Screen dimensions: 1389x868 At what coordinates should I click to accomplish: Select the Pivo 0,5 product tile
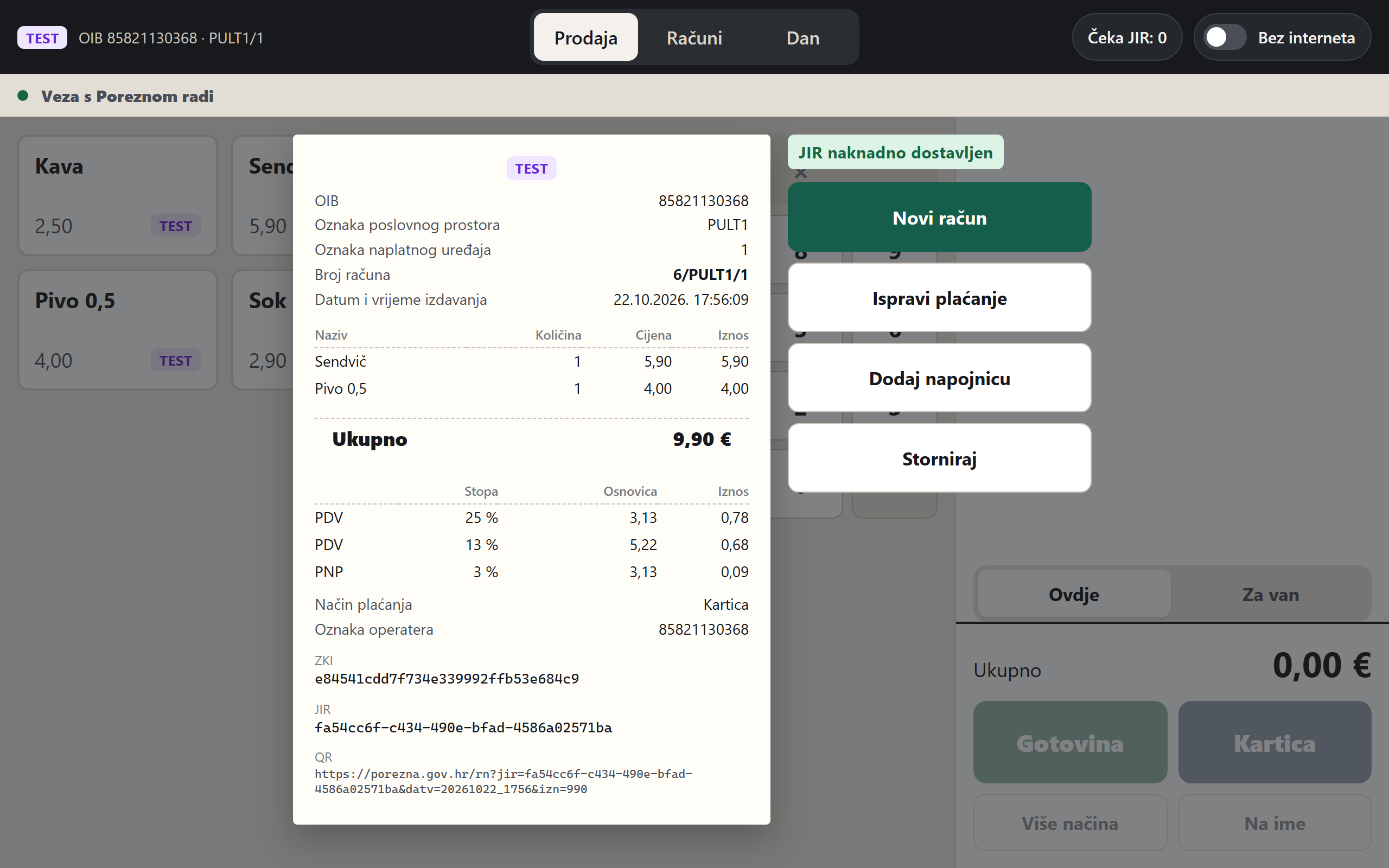[118, 330]
